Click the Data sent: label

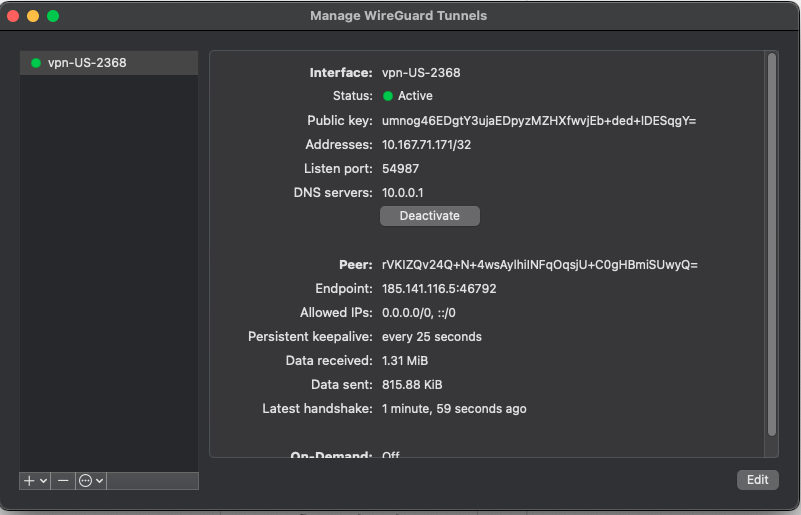click(x=342, y=385)
